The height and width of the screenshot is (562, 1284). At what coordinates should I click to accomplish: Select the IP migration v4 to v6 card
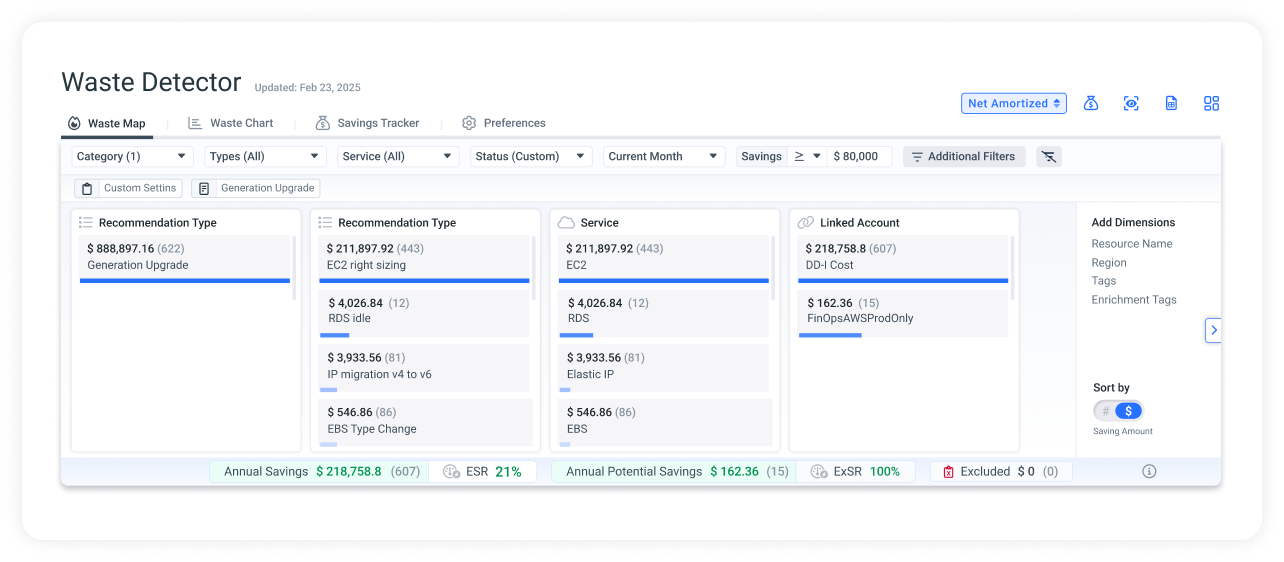pyautogui.click(x=424, y=367)
